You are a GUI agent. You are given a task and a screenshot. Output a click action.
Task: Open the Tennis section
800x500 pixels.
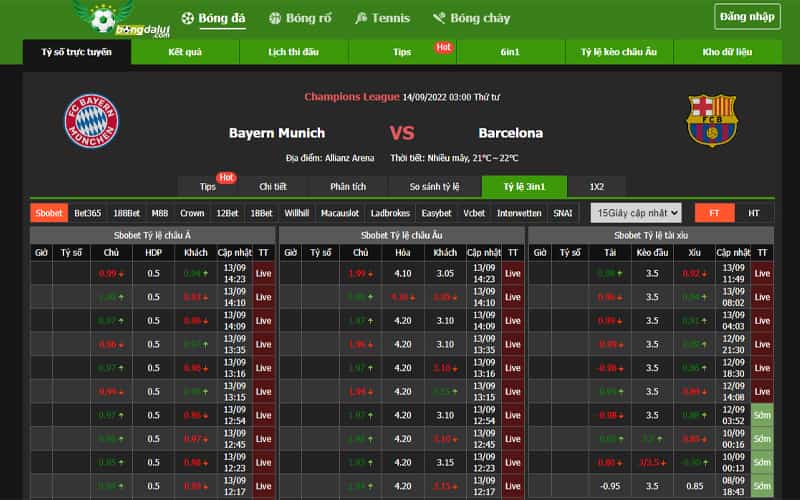(391, 18)
